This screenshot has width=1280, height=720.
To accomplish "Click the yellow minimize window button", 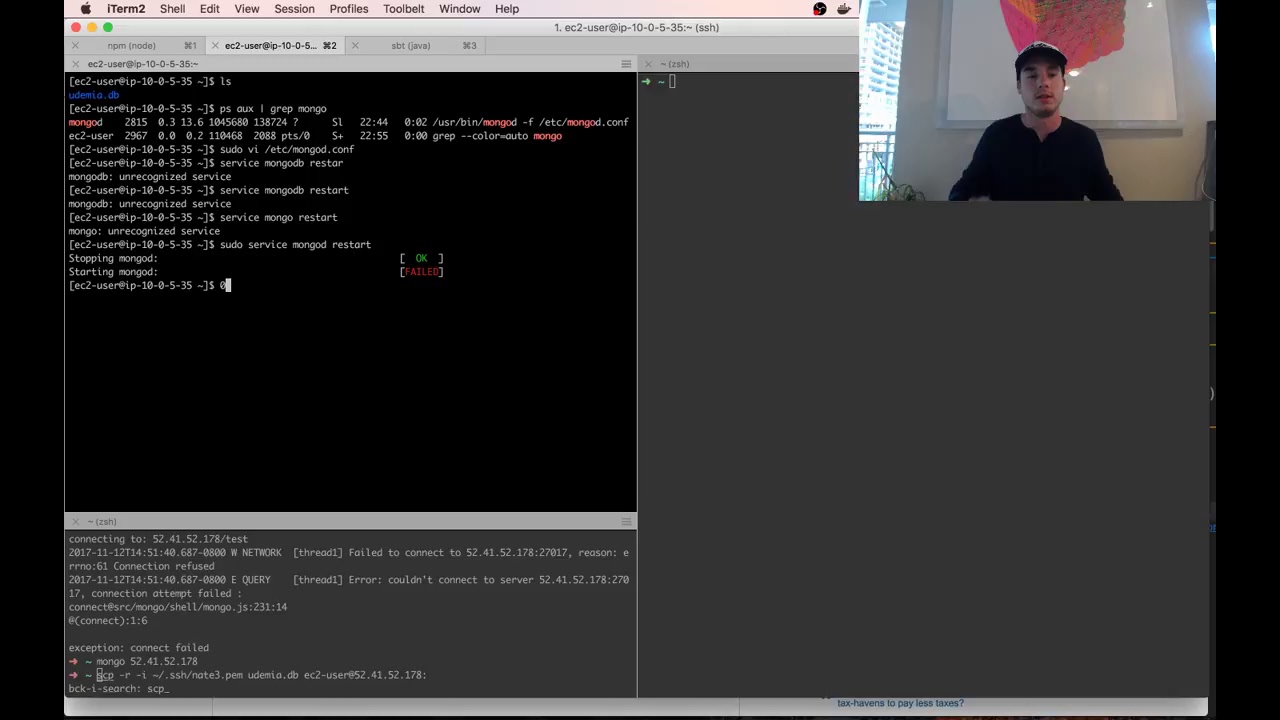I will pyautogui.click(x=92, y=27).
